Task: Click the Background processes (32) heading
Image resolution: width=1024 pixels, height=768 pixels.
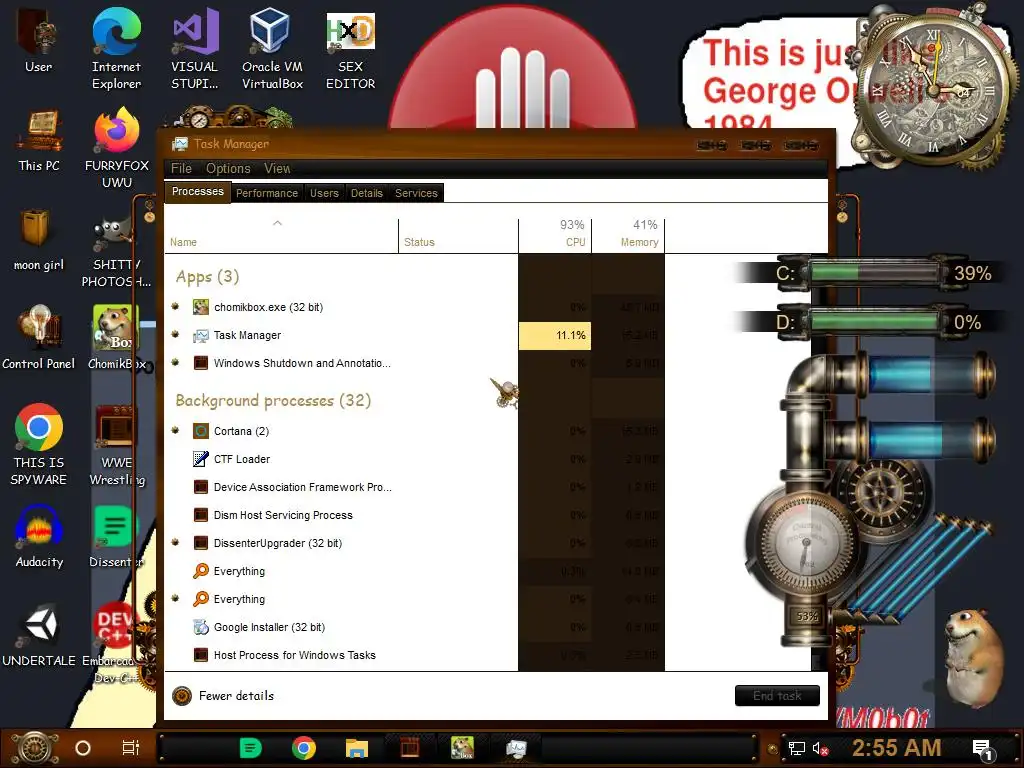Action: 273,400
